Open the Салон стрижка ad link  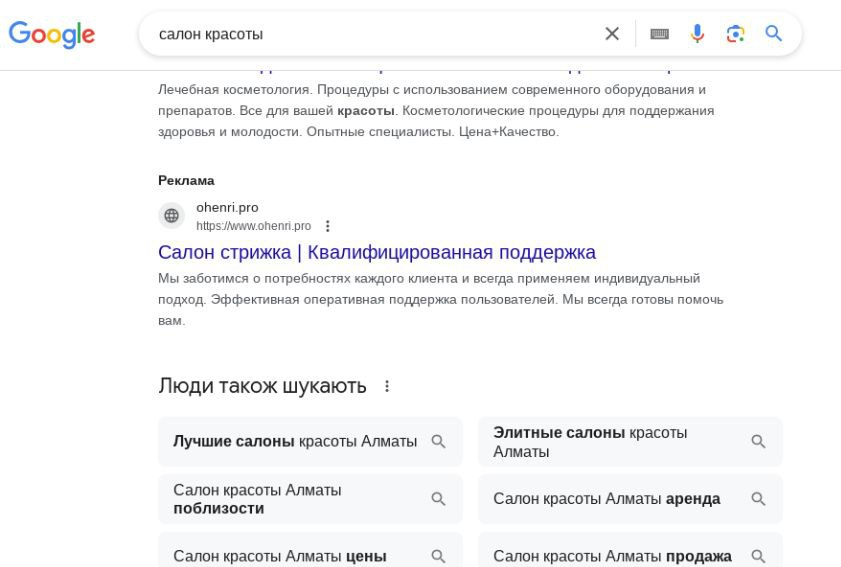pos(377,252)
